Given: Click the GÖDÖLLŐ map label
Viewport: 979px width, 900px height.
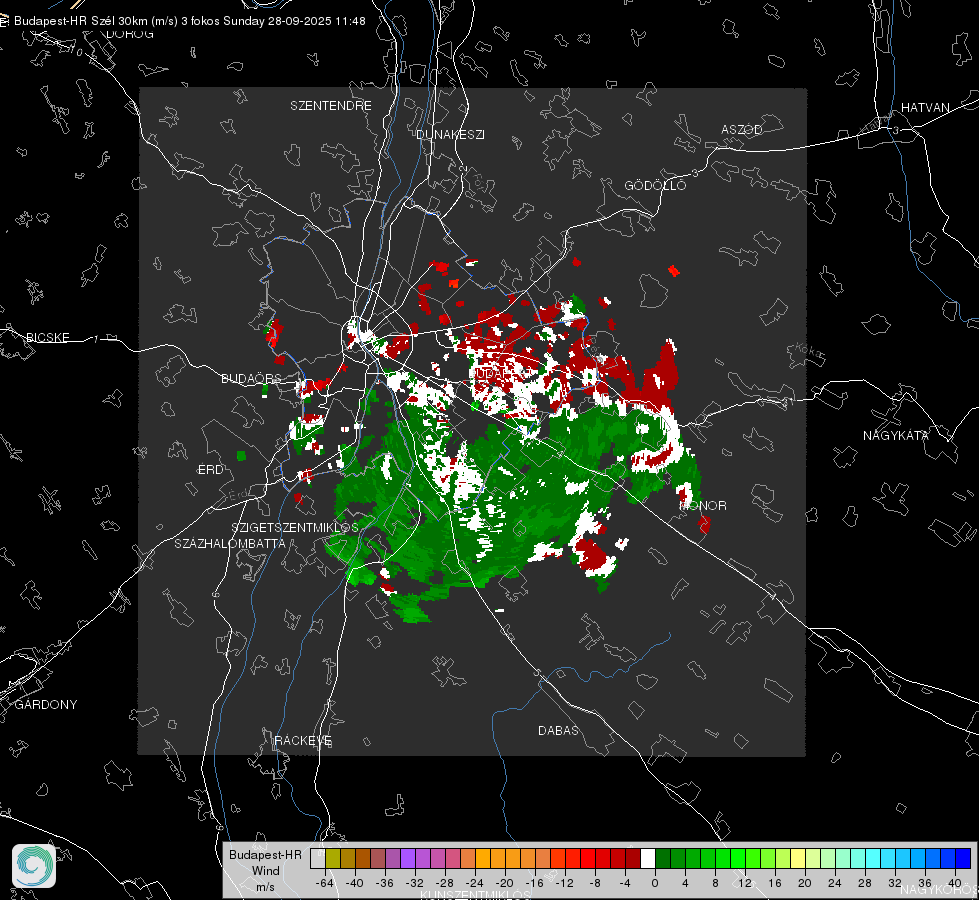Looking at the screenshot, I should pyautogui.click(x=655, y=185).
